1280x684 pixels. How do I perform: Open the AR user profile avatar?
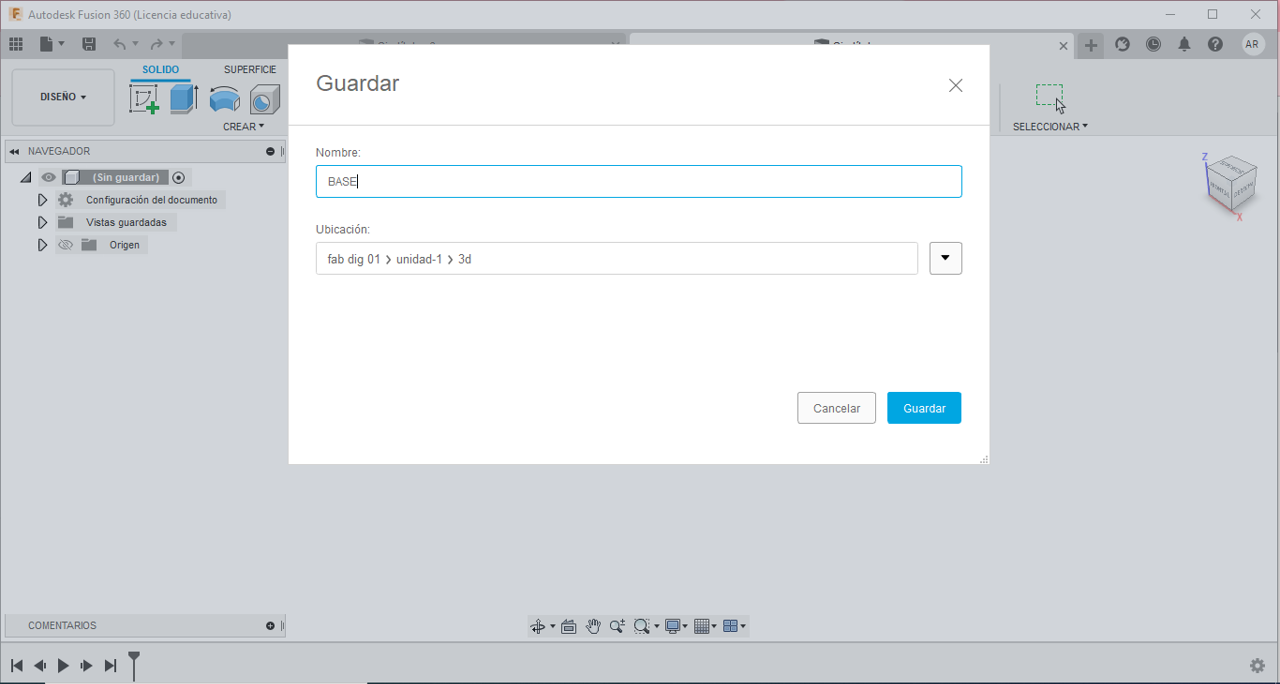click(x=1252, y=44)
